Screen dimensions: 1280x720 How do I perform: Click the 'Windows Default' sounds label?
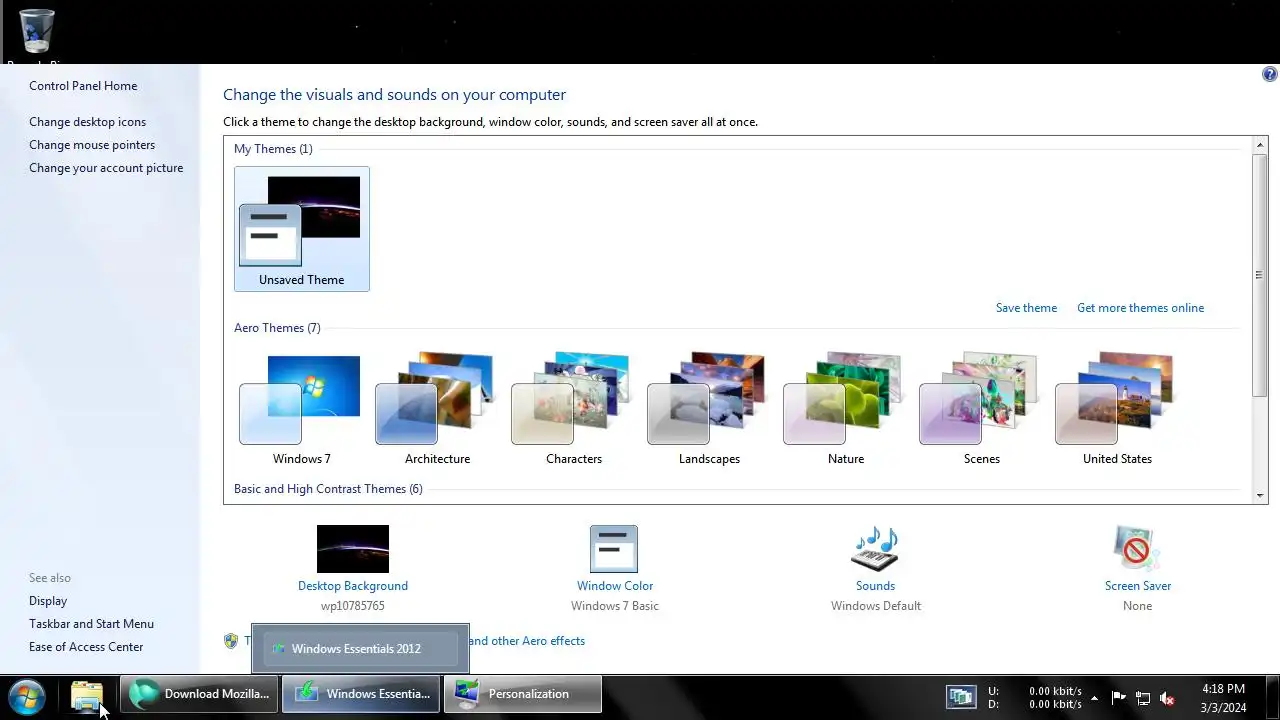pos(876,606)
